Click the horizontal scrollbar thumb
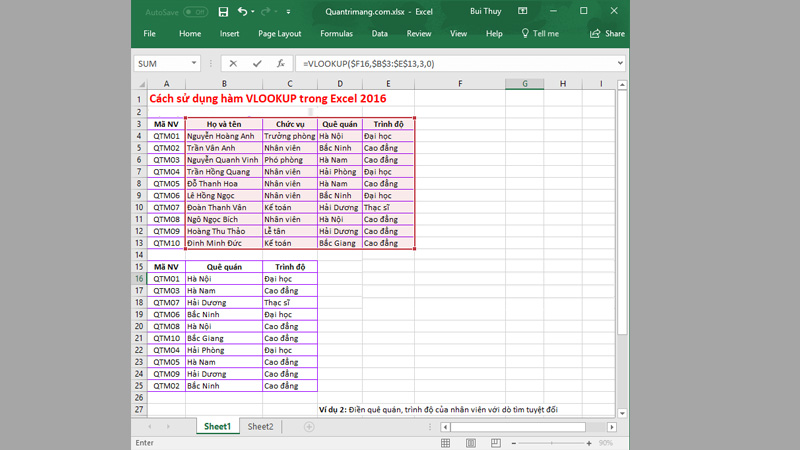 (x=518, y=427)
